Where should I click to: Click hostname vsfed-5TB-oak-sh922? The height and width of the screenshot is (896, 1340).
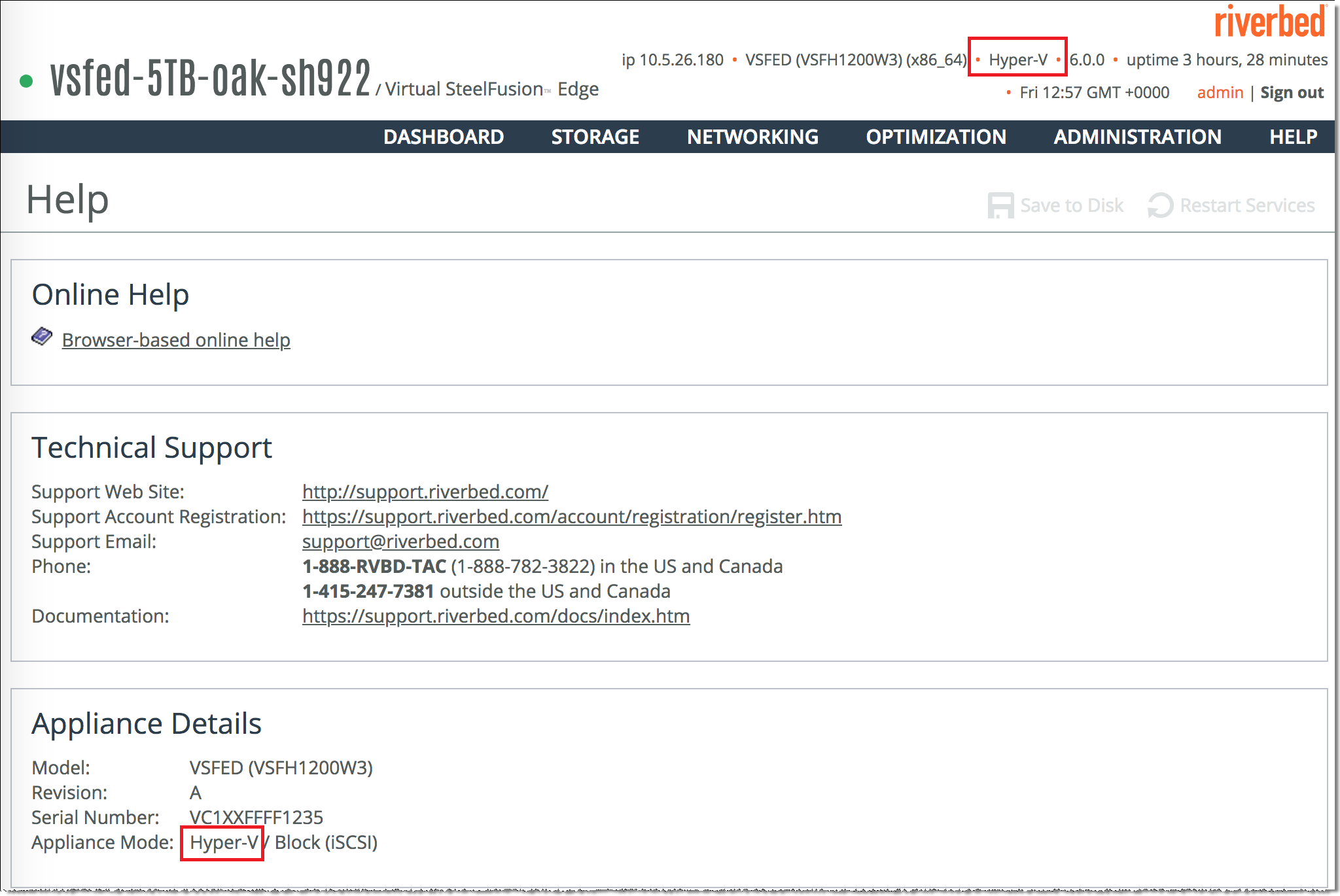point(211,78)
